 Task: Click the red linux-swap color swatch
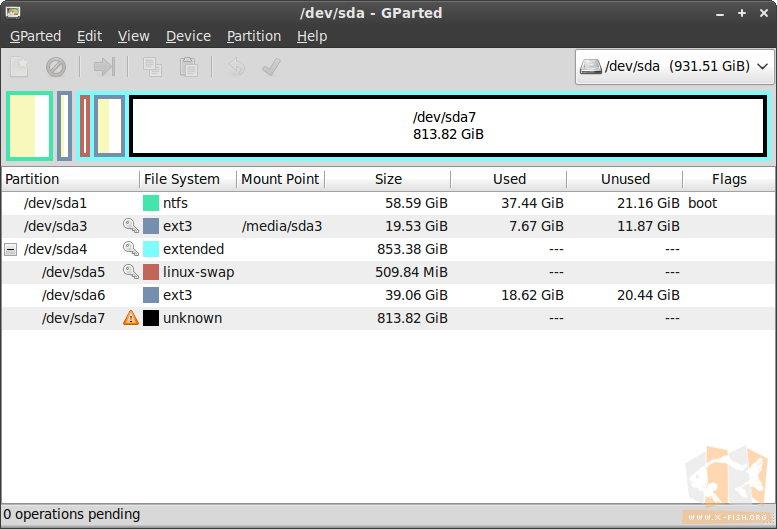click(x=151, y=272)
